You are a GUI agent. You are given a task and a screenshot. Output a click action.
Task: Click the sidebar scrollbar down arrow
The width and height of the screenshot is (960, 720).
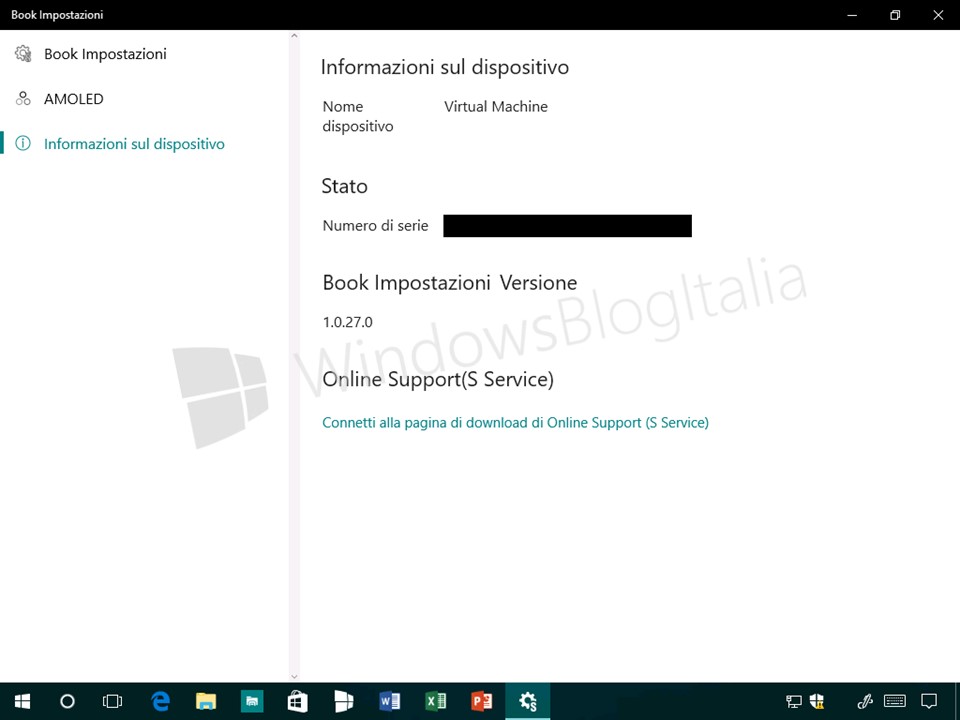pos(294,677)
